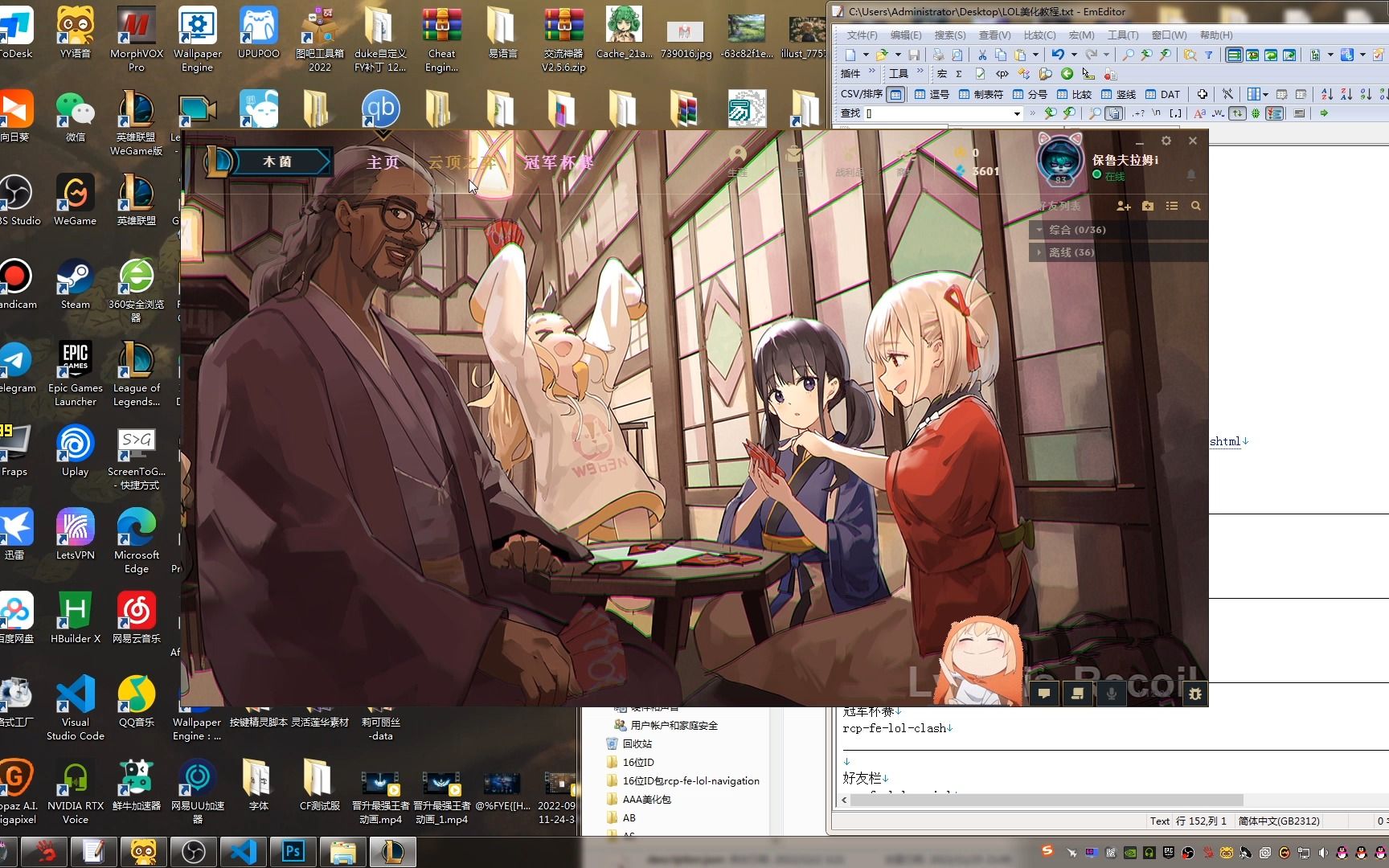Open the Epic Games Launcher desktop icon
Image resolution: width=1389 pixels, height=868 pixels.
(76, 374)
